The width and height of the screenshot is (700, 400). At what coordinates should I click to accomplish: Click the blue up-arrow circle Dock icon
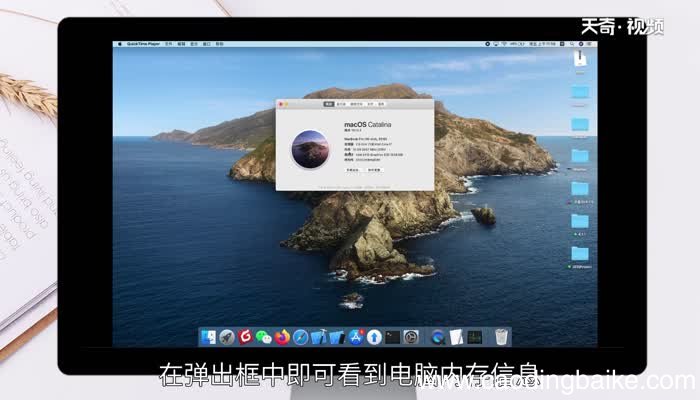click(x=374, y=338)
